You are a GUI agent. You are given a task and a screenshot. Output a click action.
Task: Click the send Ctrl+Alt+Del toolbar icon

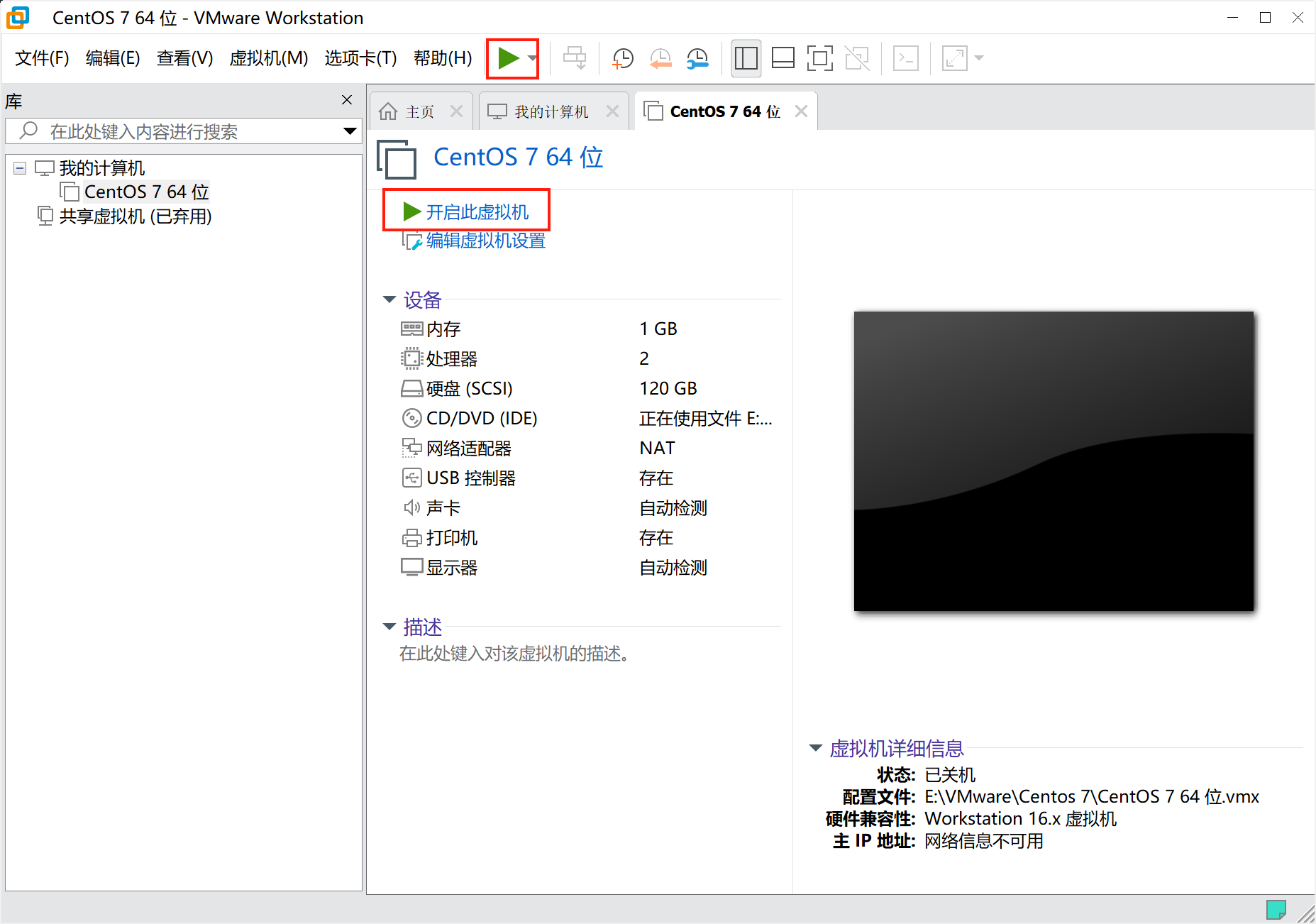point(575,58)
